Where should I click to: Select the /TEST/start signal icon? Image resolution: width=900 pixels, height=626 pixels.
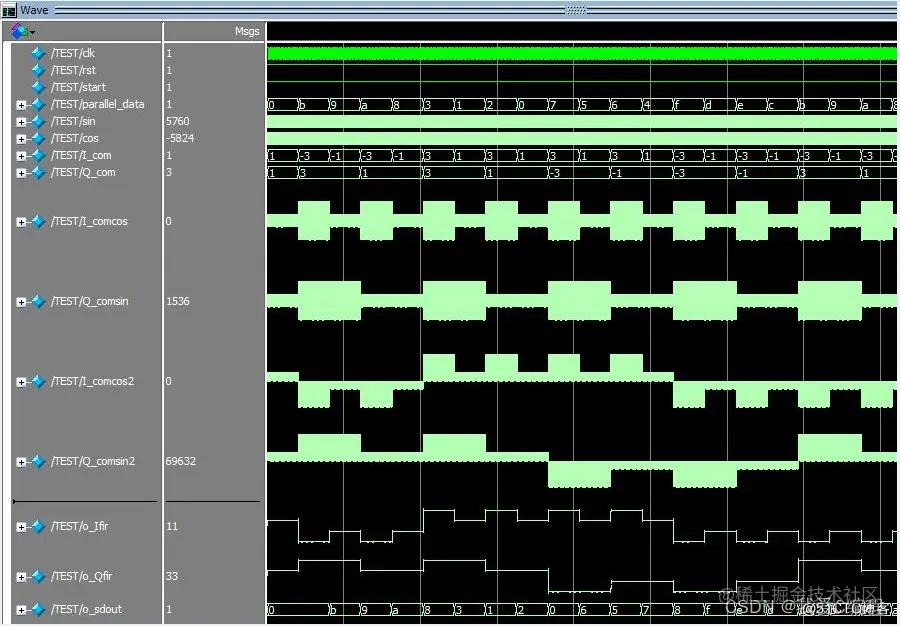pyautogui.click(x=38, y=87)
